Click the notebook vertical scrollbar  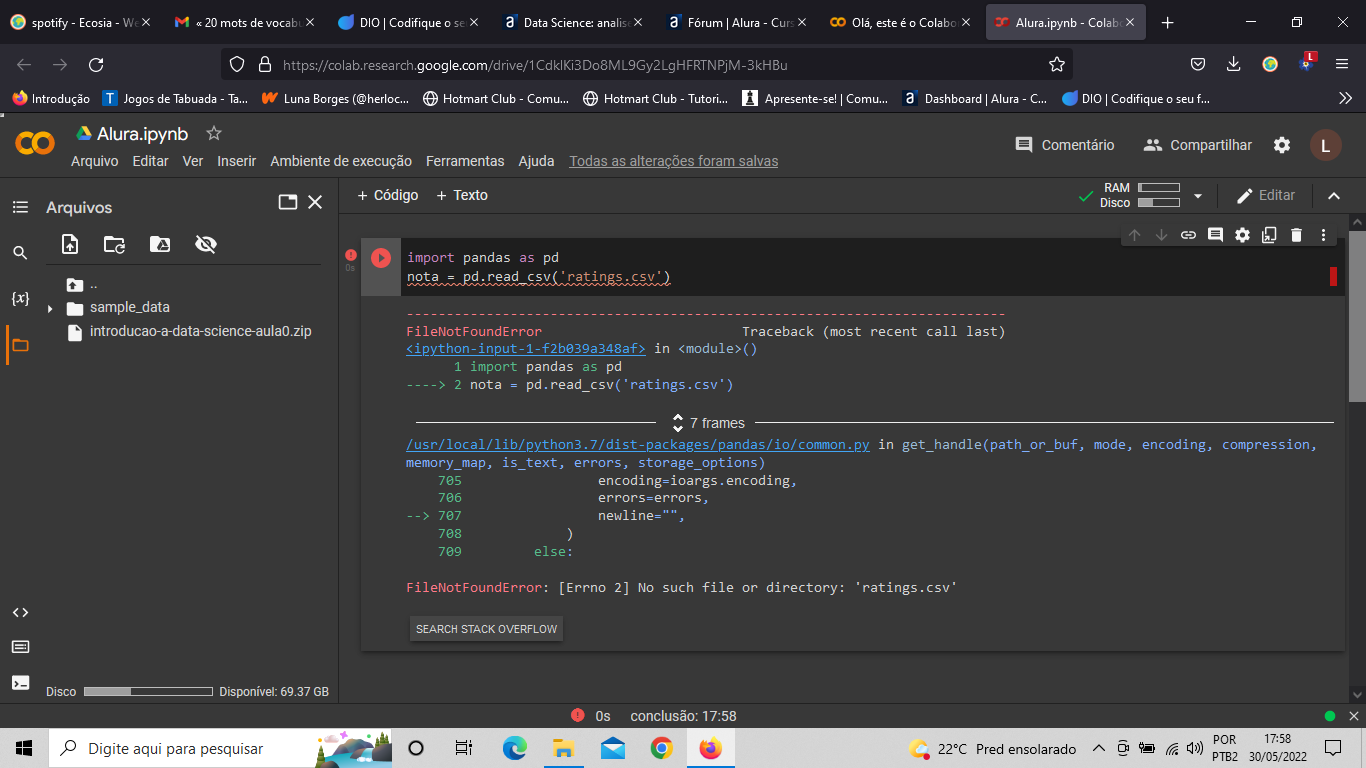coord(1357,317)
